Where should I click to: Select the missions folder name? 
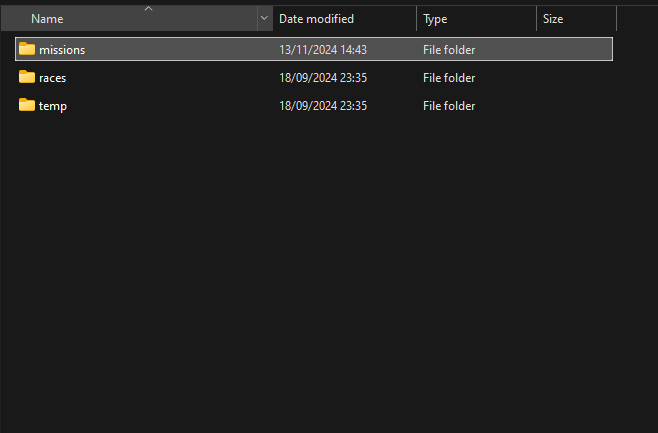tap(62, 50)
